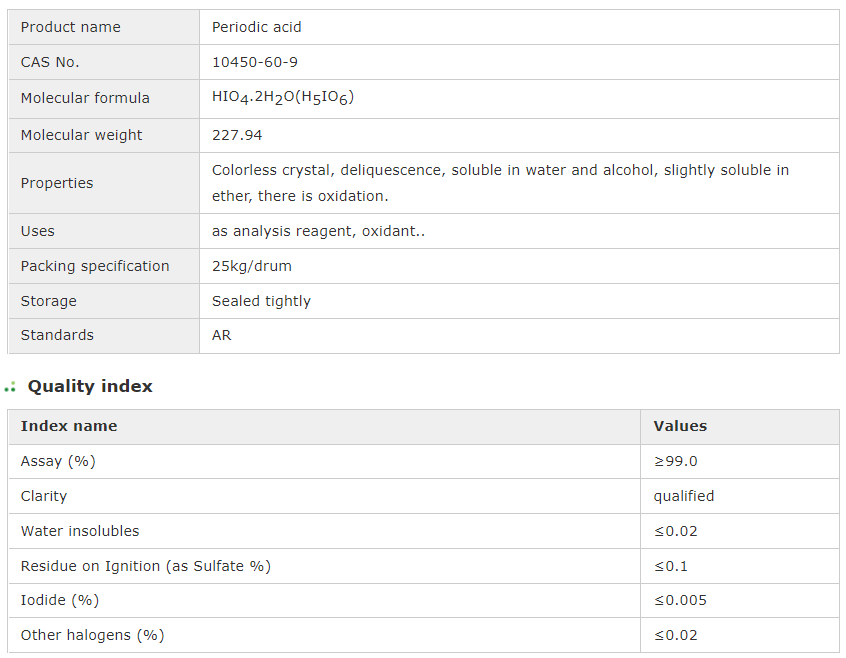The width and height of the screenshot is (846, 658).
Task: Click the molecular weight value 227.94
Action: point(237,135)
